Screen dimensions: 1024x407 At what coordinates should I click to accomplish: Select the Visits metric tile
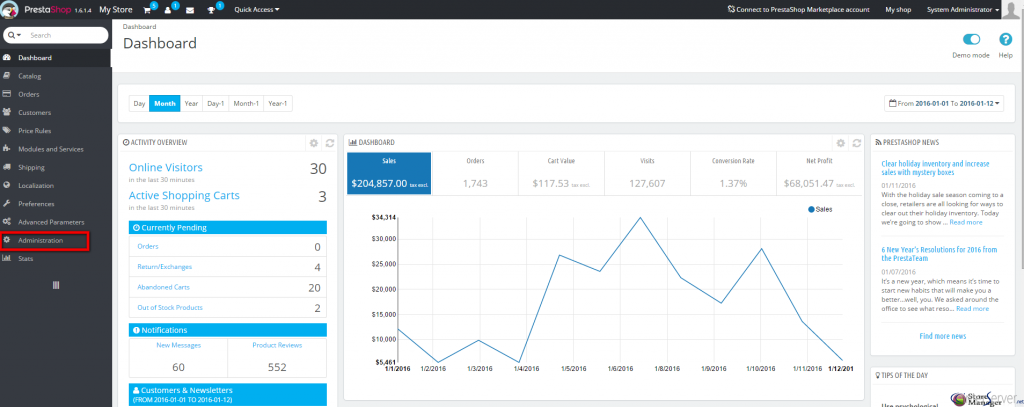tap(648, 173)
